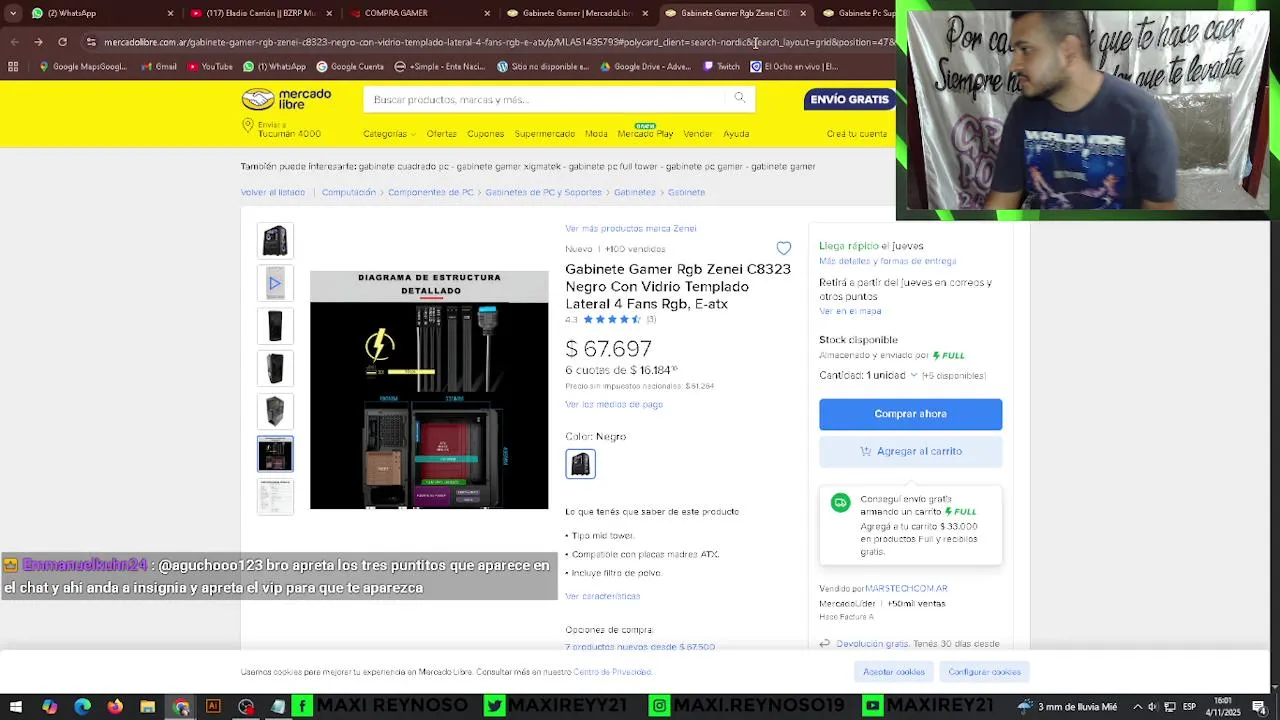Switch to COMPRA GAMER tab
Screen dimensions: 1280x720
pos(418,13)
